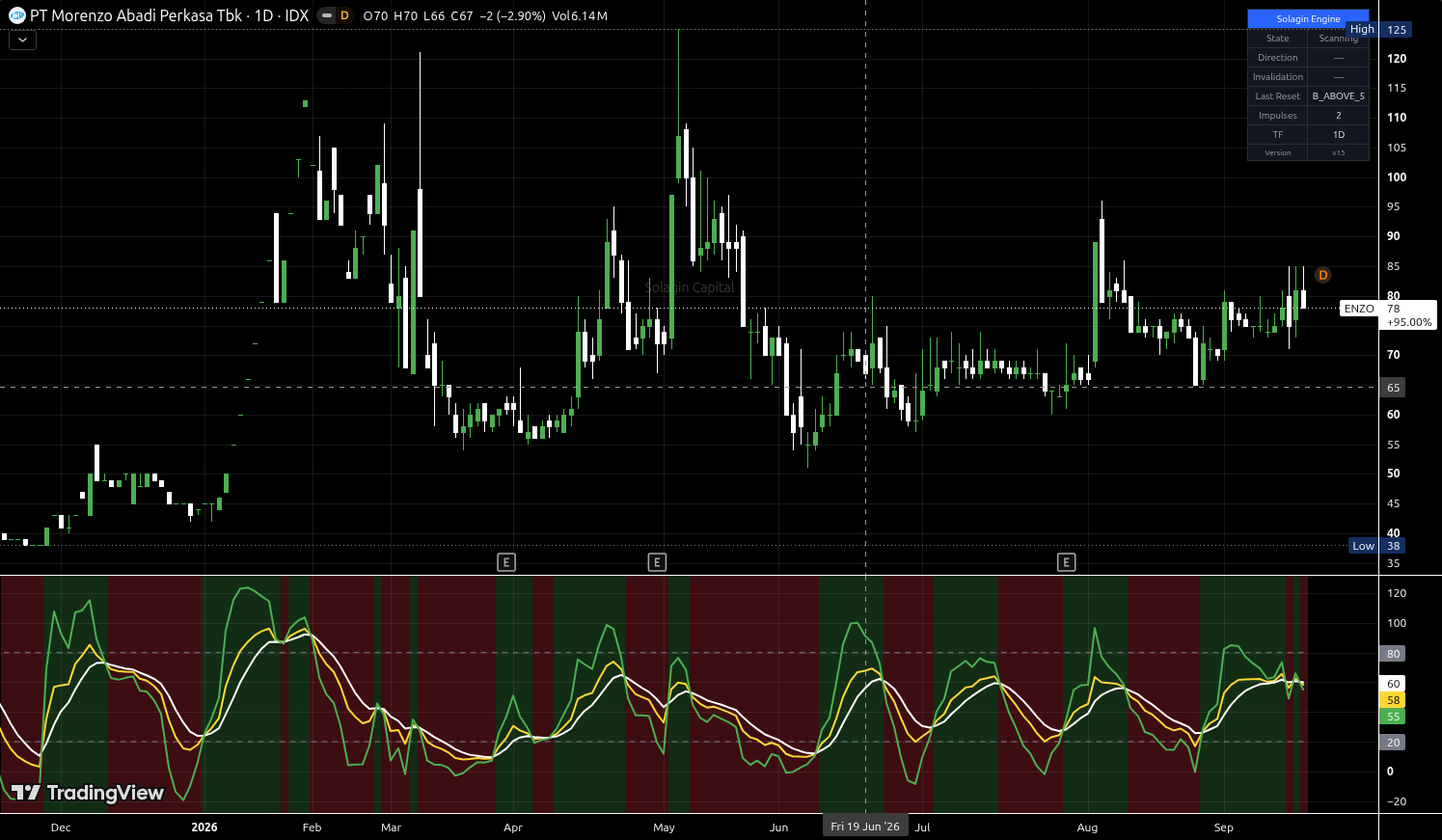Click the TradingView logo
The height and width of the screenshot is (840, 1442).
coord(88,793)
